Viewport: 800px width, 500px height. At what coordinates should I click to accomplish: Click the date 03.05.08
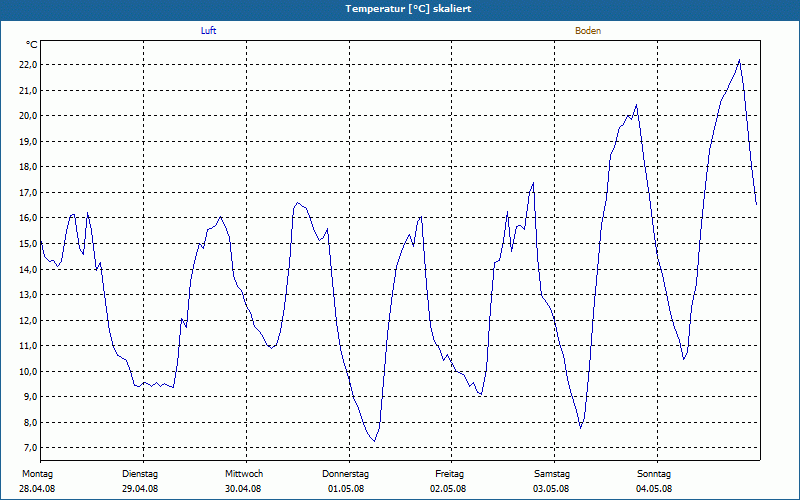[551, 489]
